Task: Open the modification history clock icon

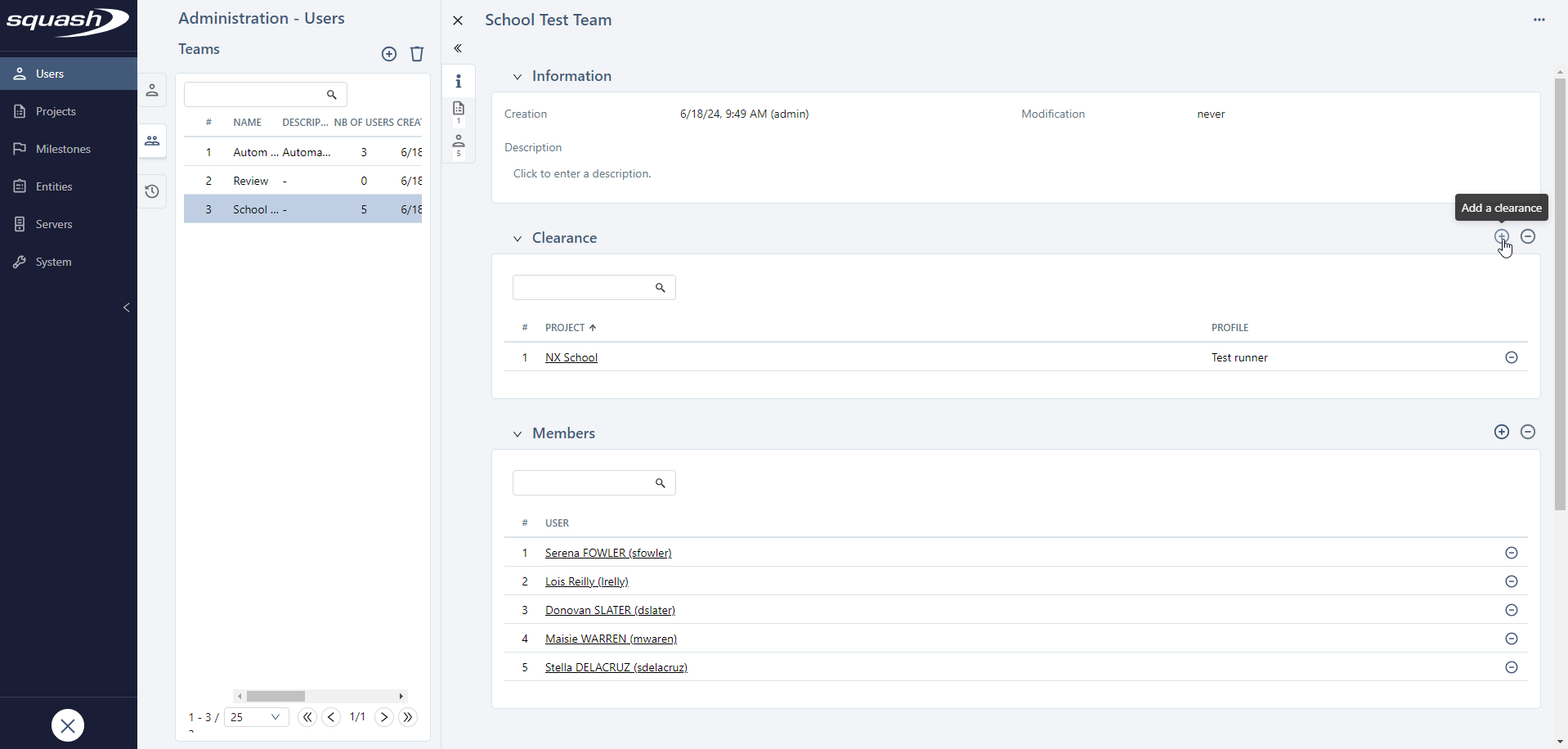Action: [x=152, y=191]
